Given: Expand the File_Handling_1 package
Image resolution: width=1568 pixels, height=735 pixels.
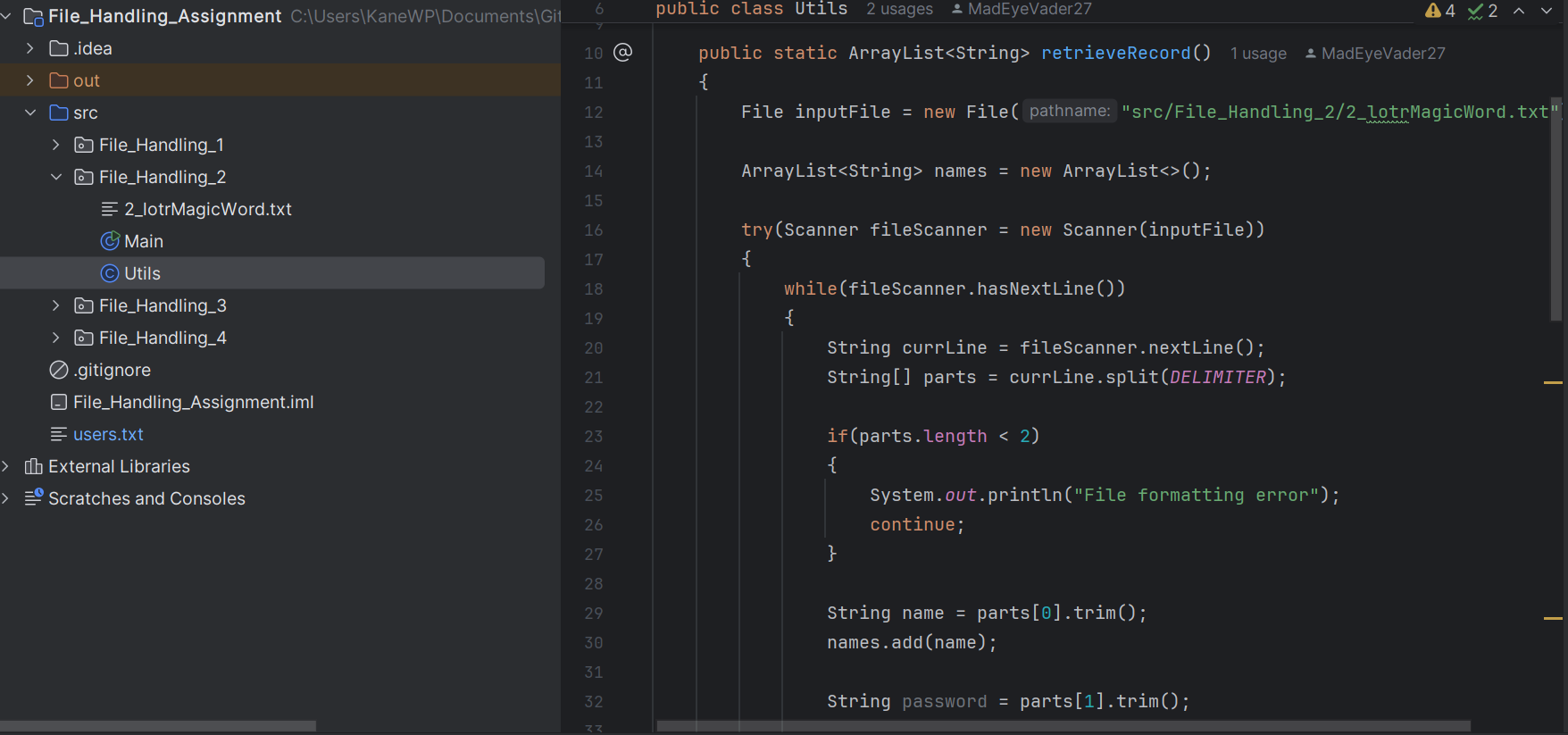Looking at the screenshot, I should 55,145.
